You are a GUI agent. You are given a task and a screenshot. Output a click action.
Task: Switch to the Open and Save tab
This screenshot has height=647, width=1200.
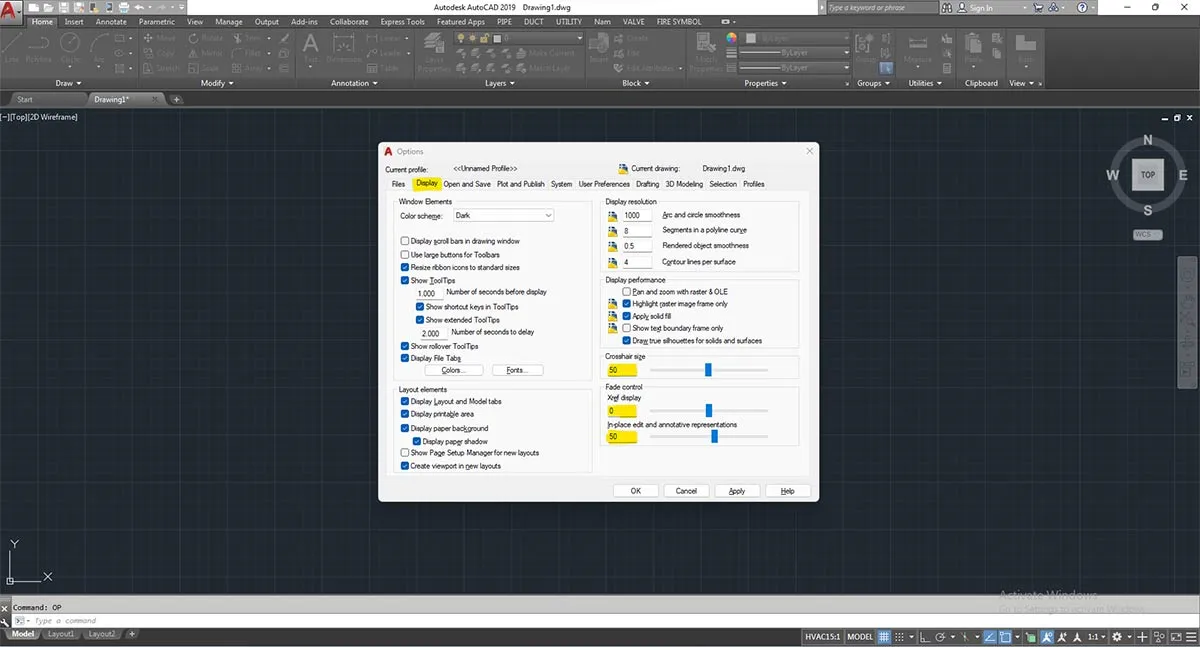point(467,184)
